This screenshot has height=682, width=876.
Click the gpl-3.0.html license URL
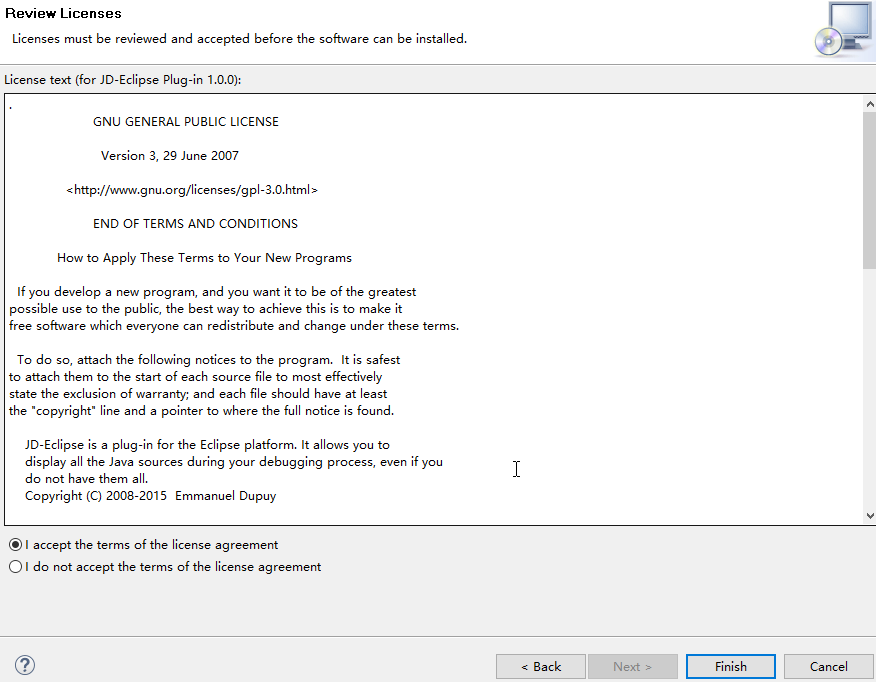click(191, 189)
